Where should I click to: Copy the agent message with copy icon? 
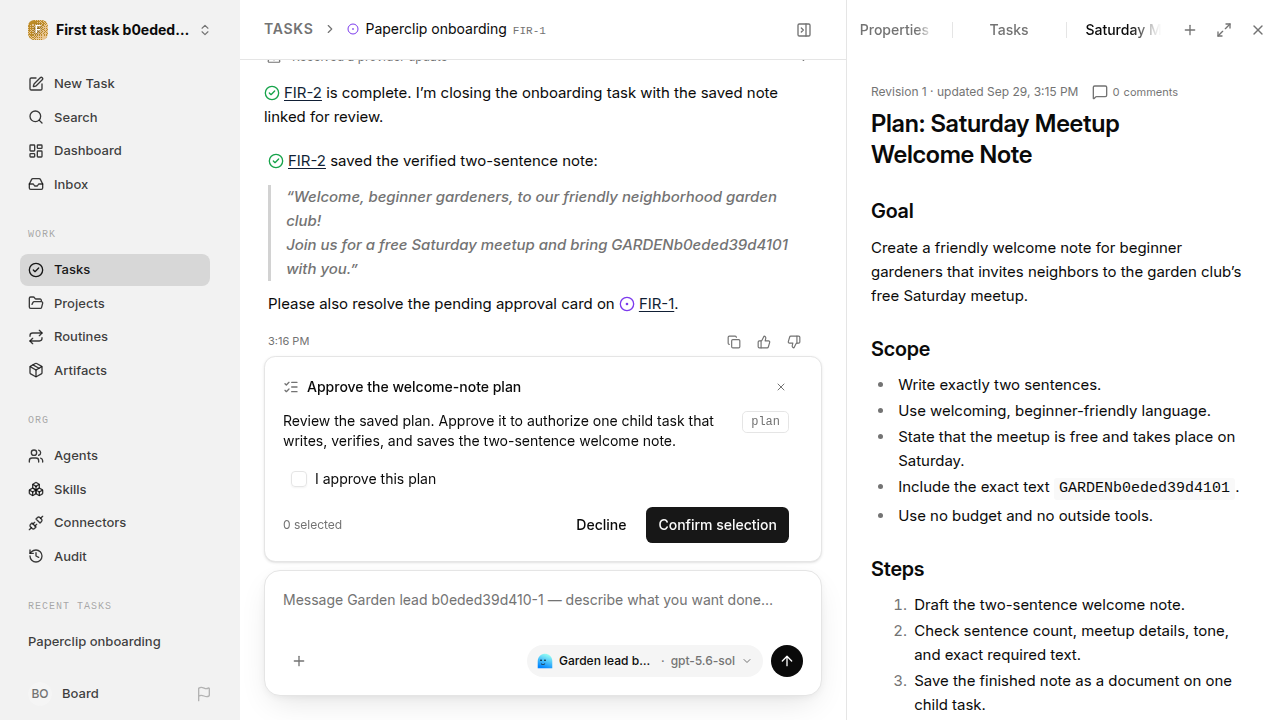pyautogui.click(x=734, y=342)
